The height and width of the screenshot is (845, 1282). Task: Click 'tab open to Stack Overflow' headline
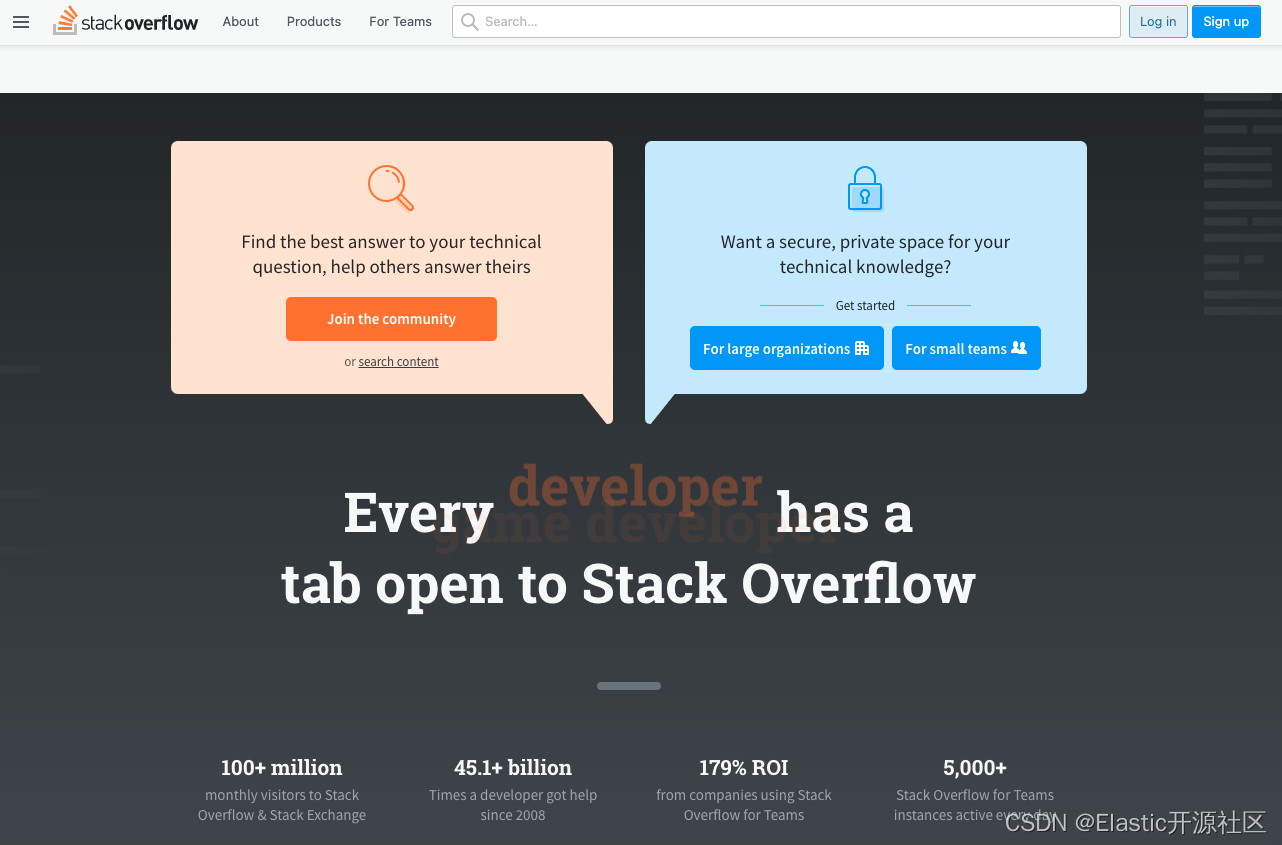[628, 583]
